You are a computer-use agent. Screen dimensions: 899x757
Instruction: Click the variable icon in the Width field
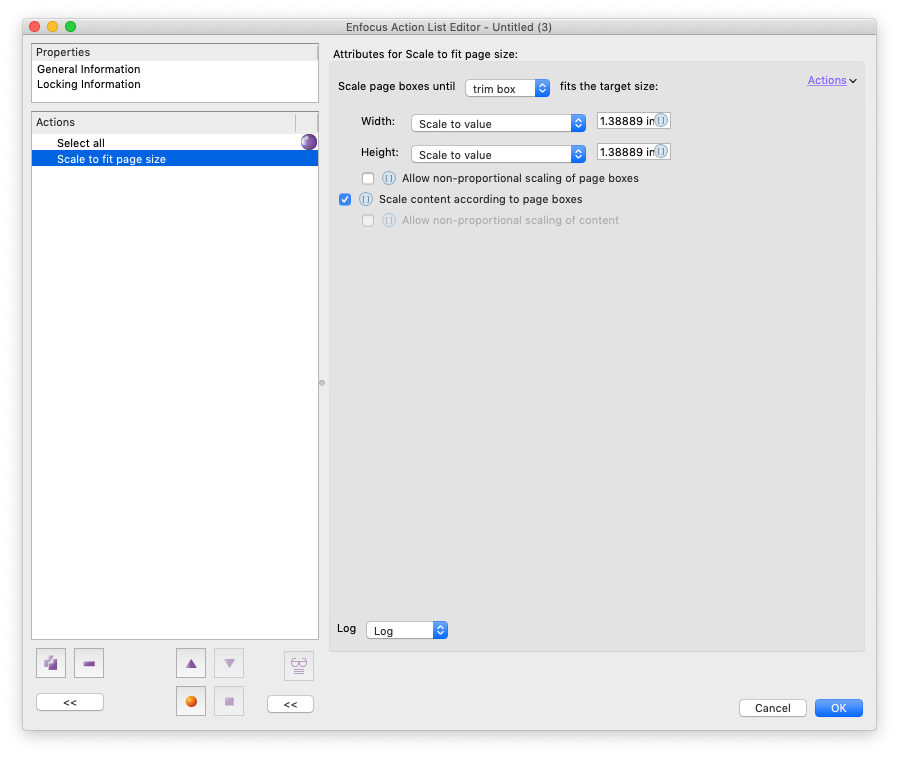(661, 121)
